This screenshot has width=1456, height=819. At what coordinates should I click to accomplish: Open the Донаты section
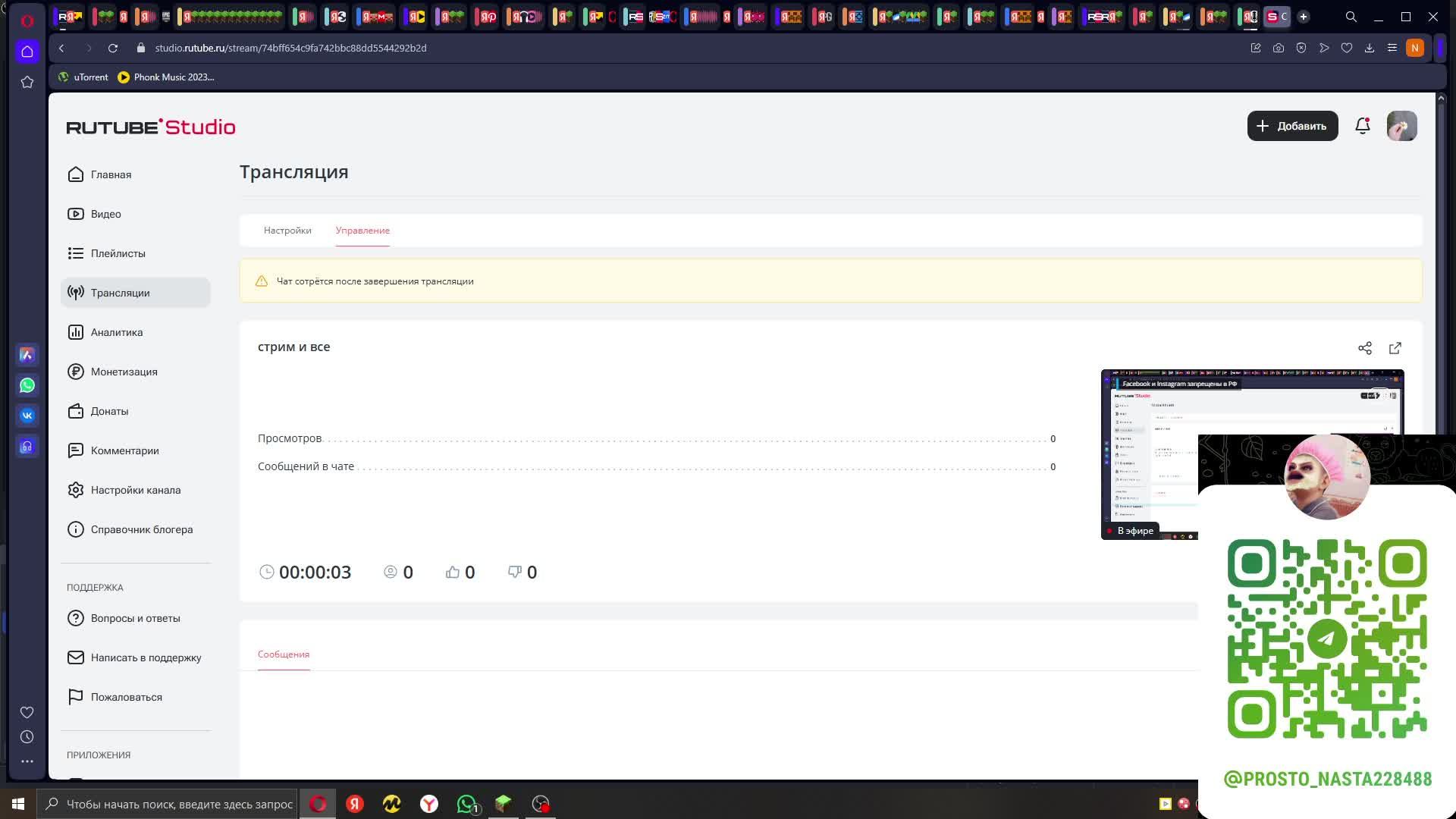point(98,411)
